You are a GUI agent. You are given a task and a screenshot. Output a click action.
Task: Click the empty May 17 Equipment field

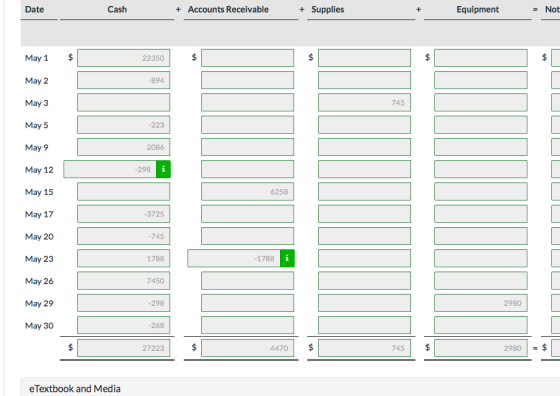coord(481,214)
